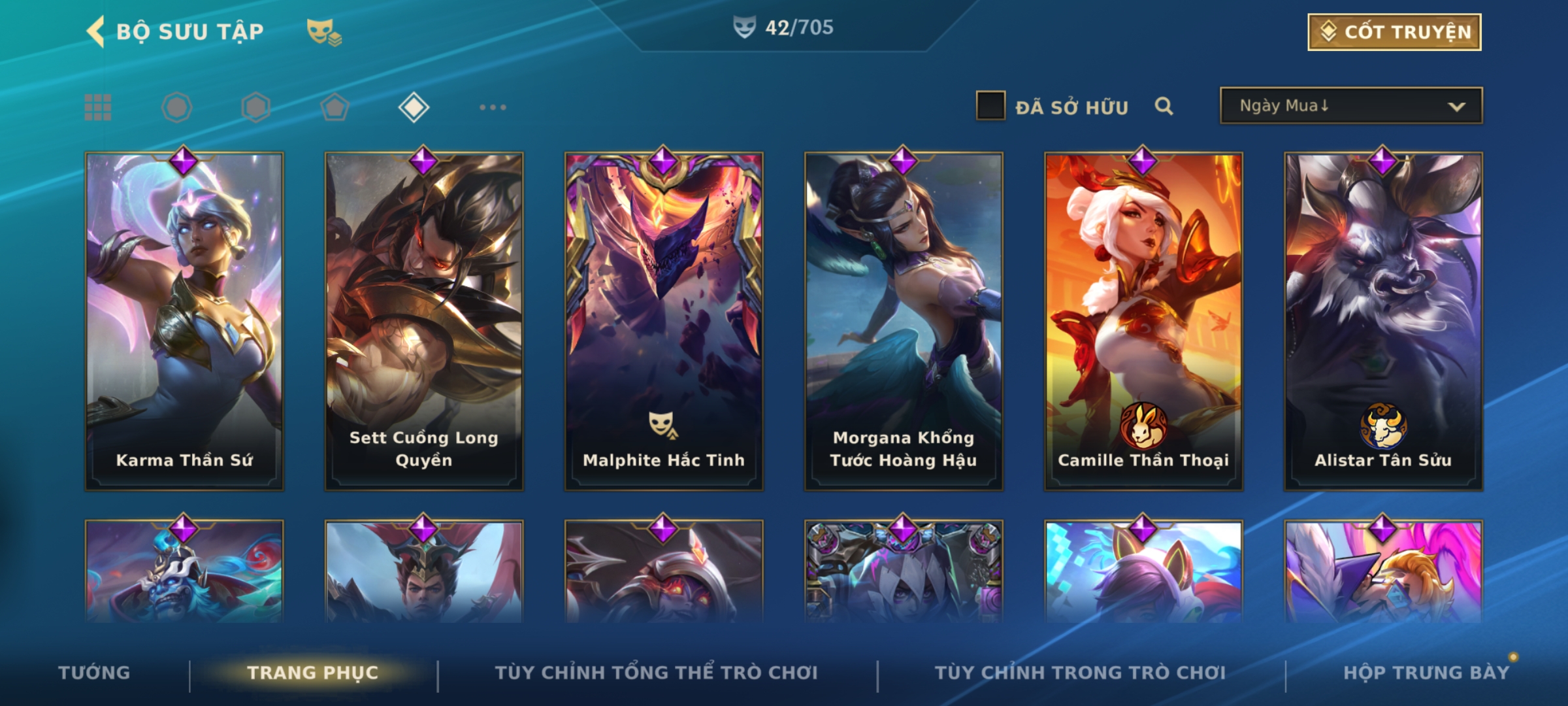The image size is (1568, 706).
Task: Select the hexagon rarity filter icon
Action: point(256,107)
